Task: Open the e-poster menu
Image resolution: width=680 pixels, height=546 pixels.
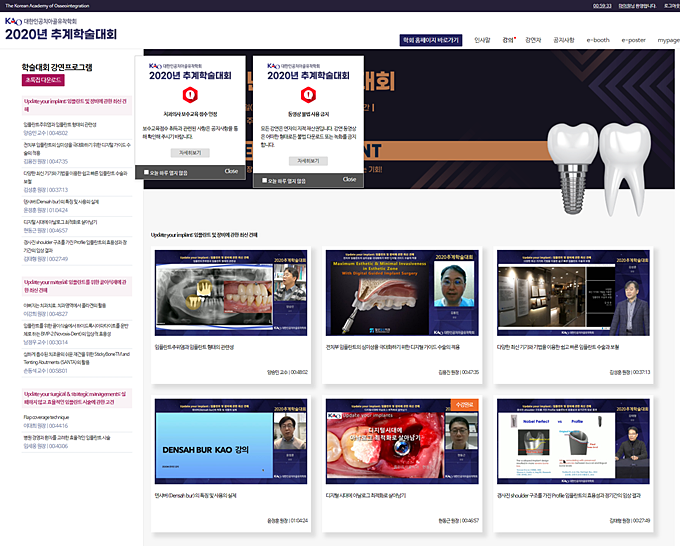Action: pos(633,40)
